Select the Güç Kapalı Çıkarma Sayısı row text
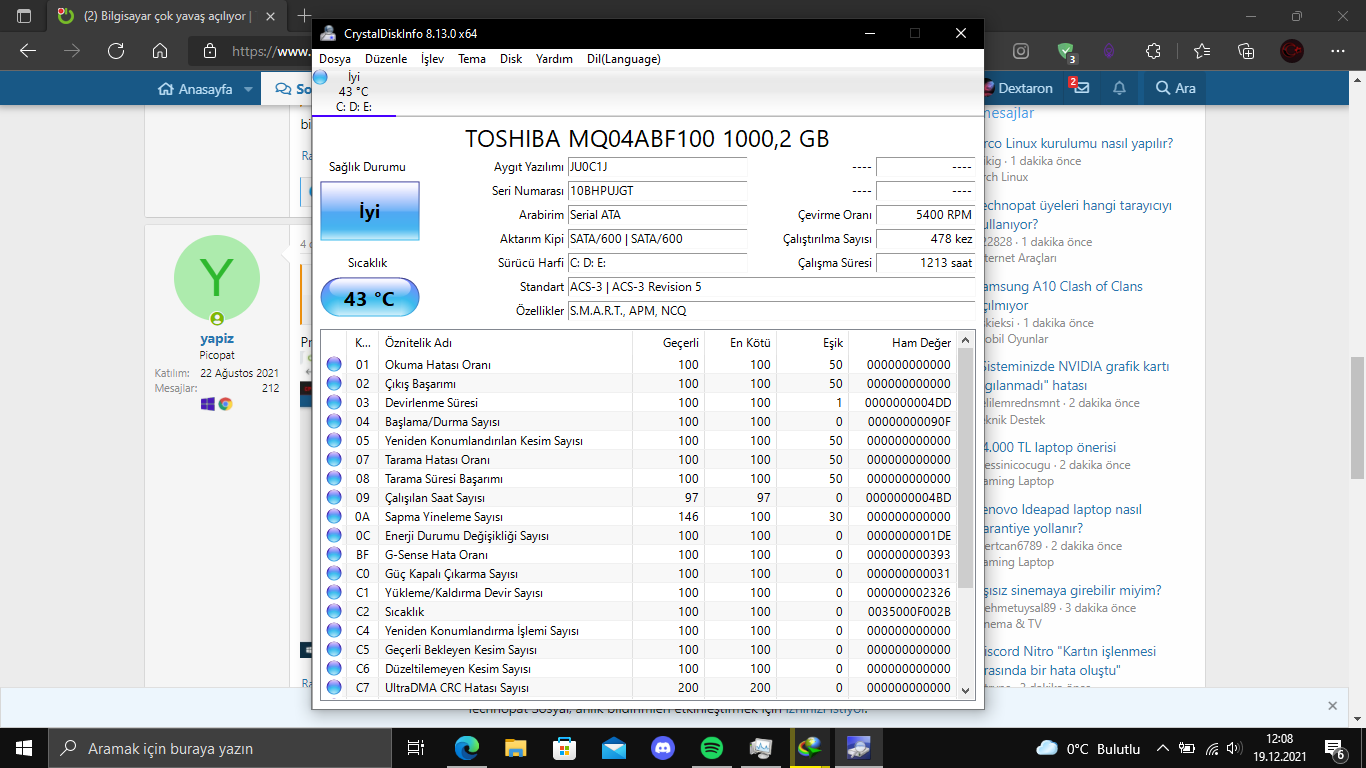1366x768 pixels. (x=451, y=574)
